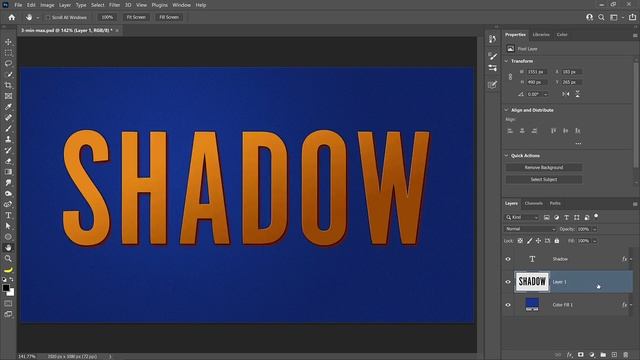Toggle lock image pixels brush icon
This screenshot has height=360, width=640.
click(529, 241)
